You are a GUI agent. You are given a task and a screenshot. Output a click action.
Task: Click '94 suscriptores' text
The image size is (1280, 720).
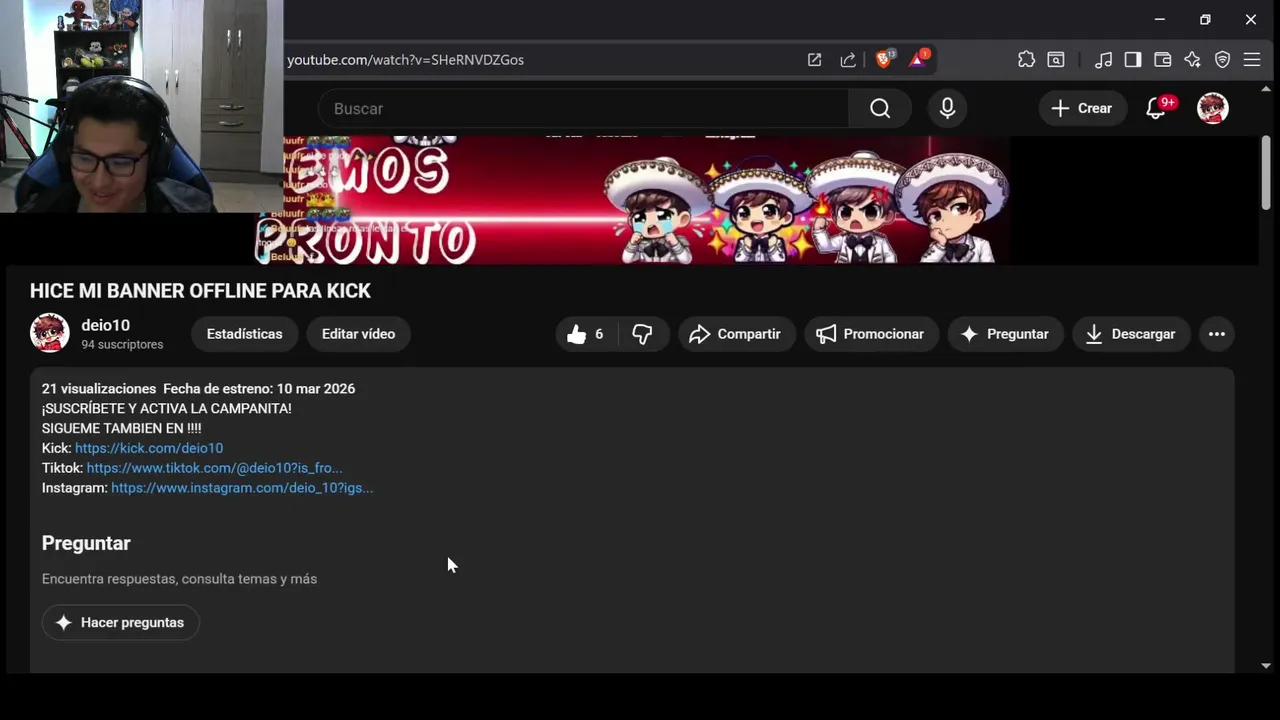click(x=122, y=344)
